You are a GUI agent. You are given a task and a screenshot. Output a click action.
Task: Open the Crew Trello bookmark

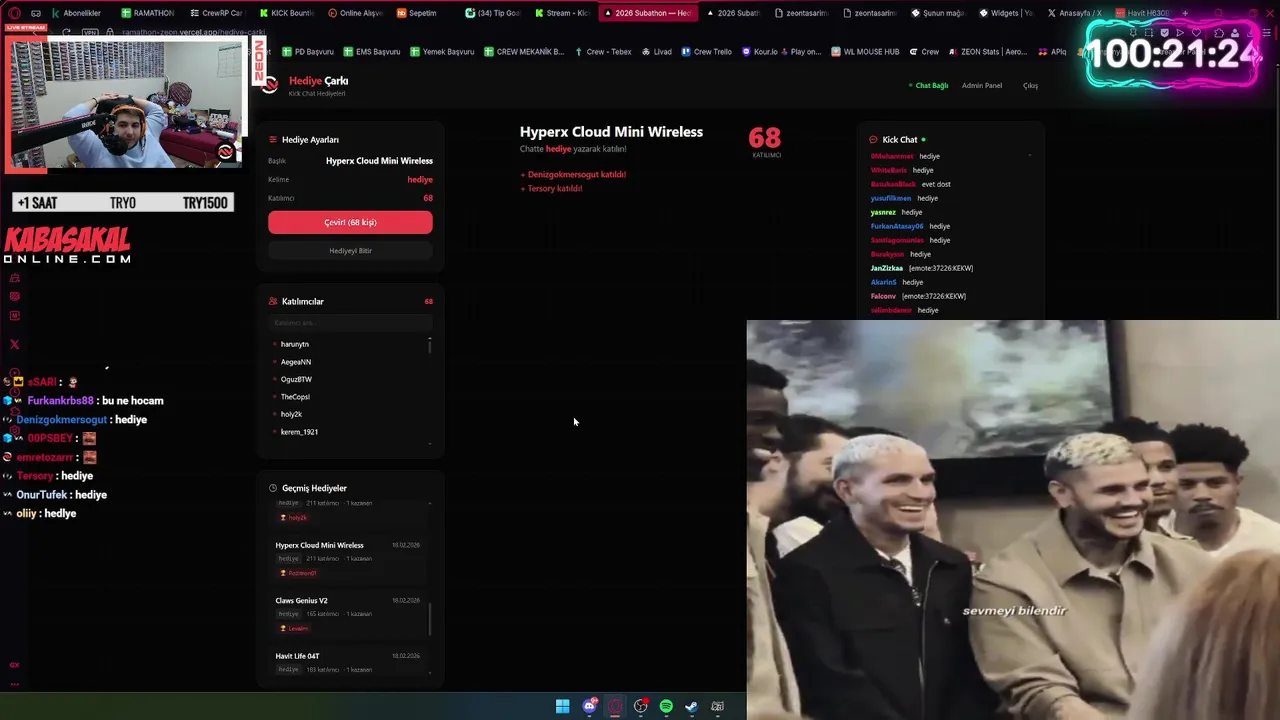click(707, 51)
